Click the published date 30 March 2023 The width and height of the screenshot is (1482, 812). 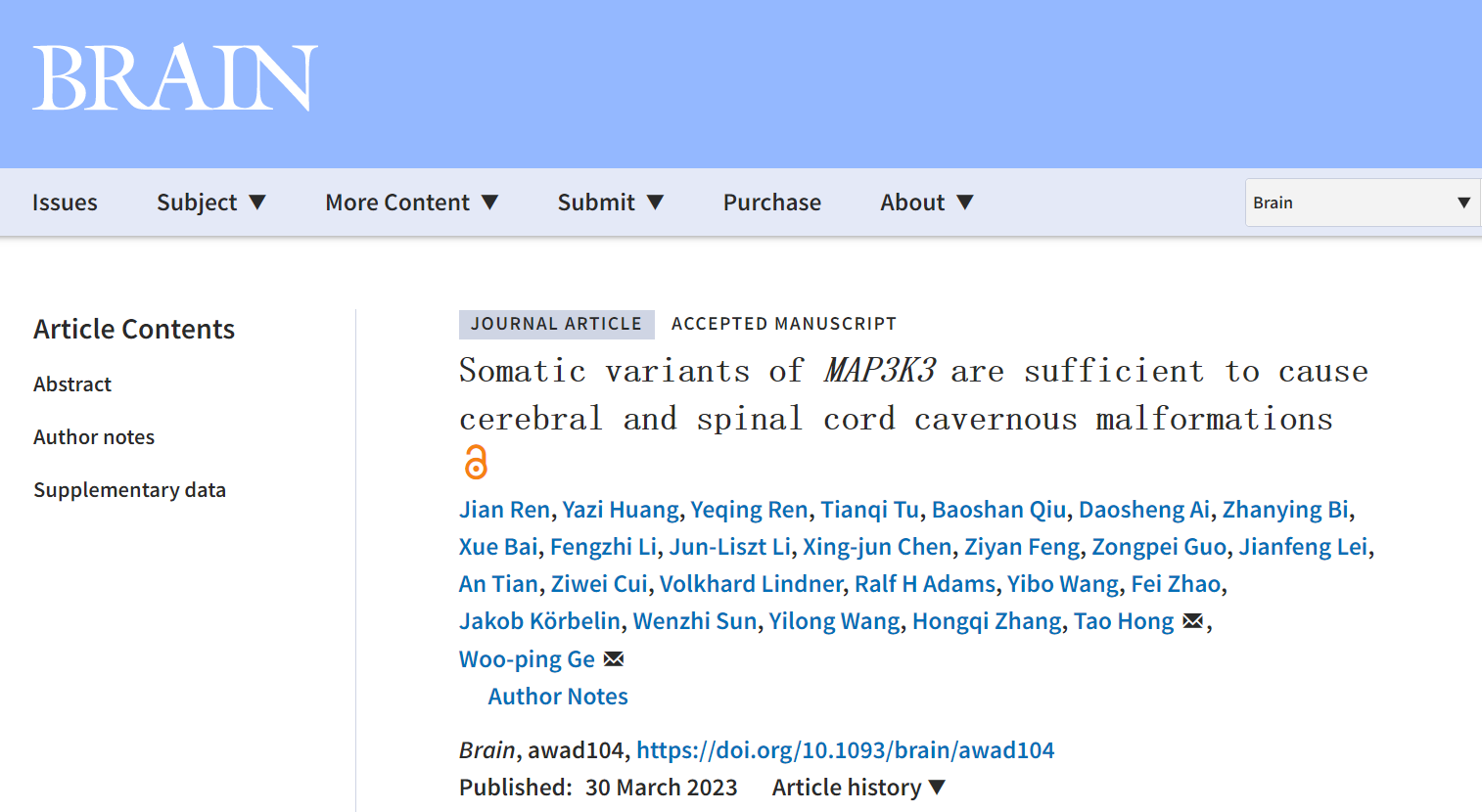(662, 788)
